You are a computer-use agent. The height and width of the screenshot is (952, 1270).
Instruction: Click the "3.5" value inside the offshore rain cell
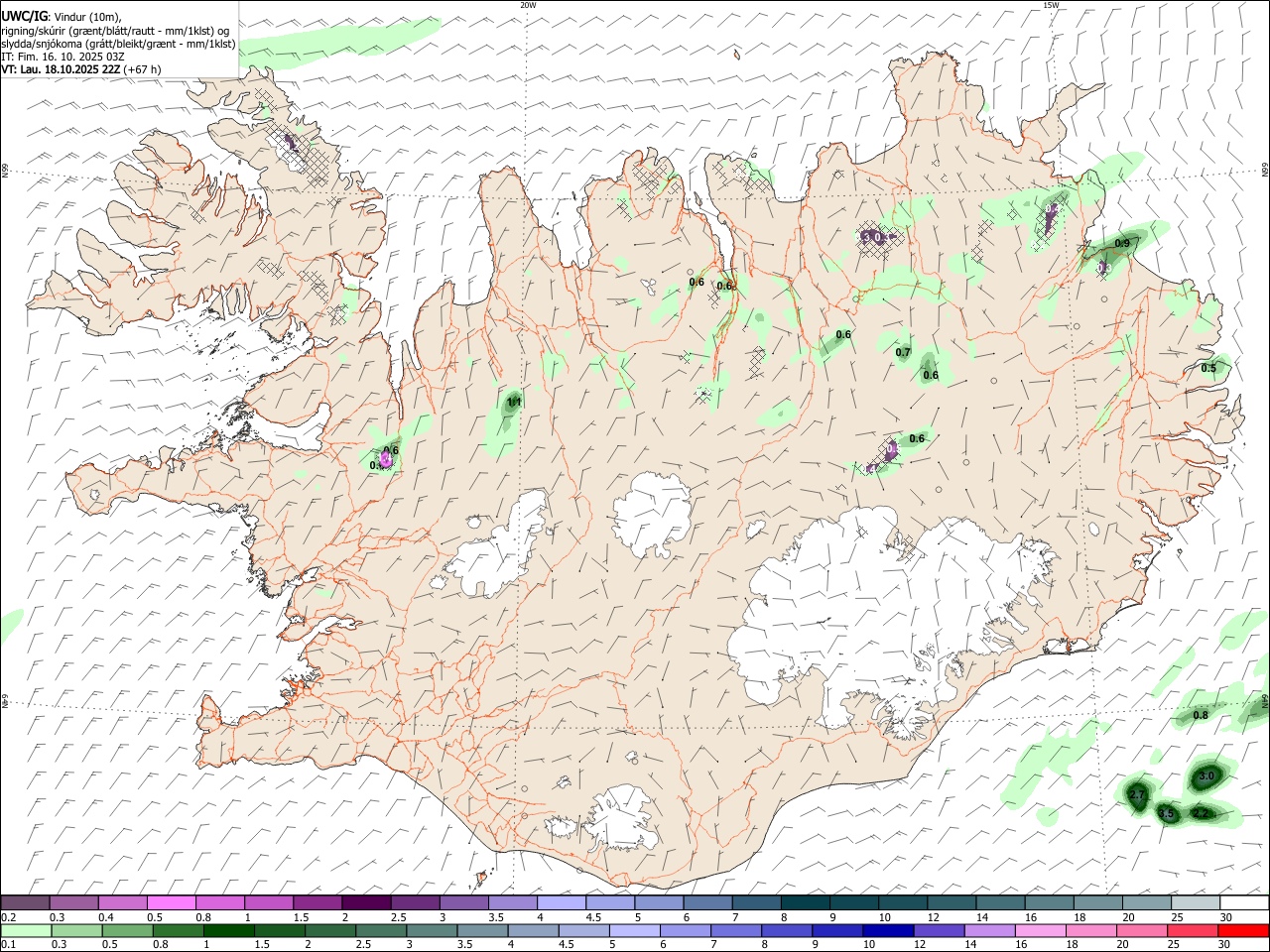click(1167, 814)
